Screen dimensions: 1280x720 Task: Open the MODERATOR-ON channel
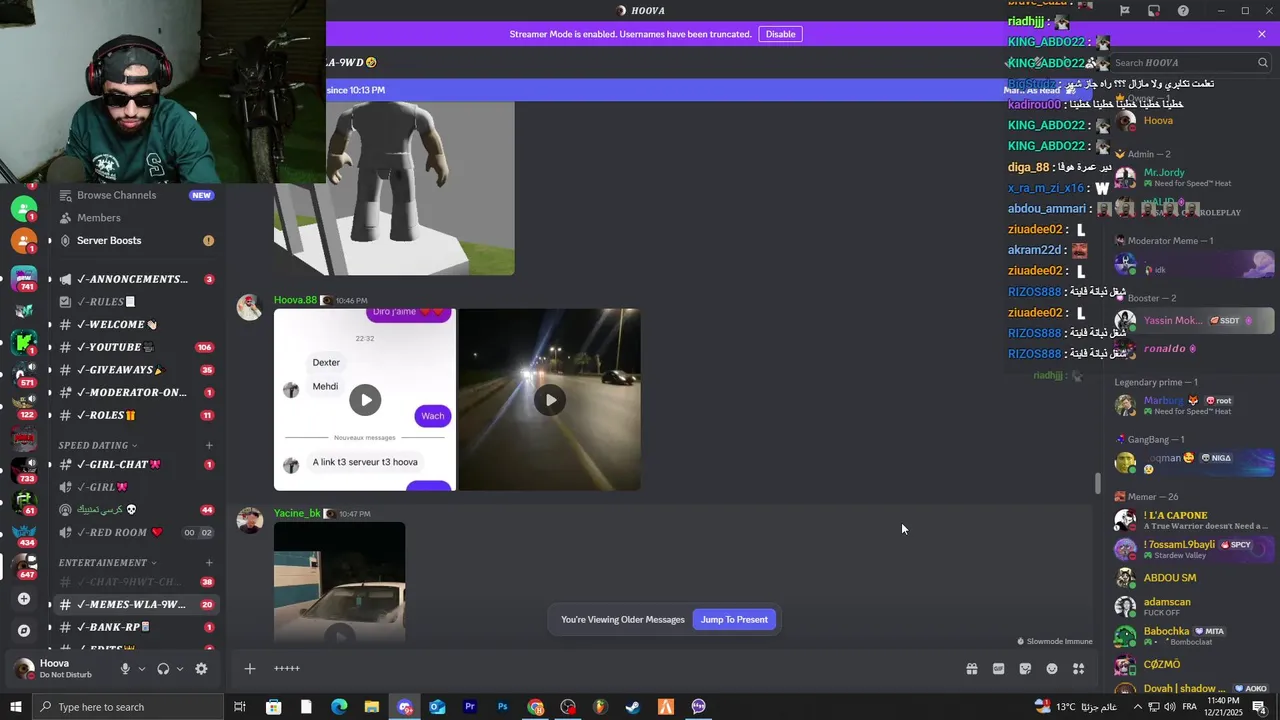[135, 393]
